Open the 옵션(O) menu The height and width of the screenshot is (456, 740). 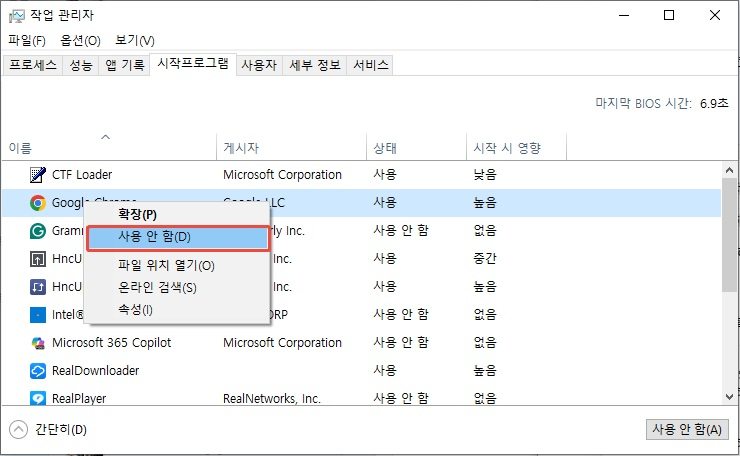(80, 41)
